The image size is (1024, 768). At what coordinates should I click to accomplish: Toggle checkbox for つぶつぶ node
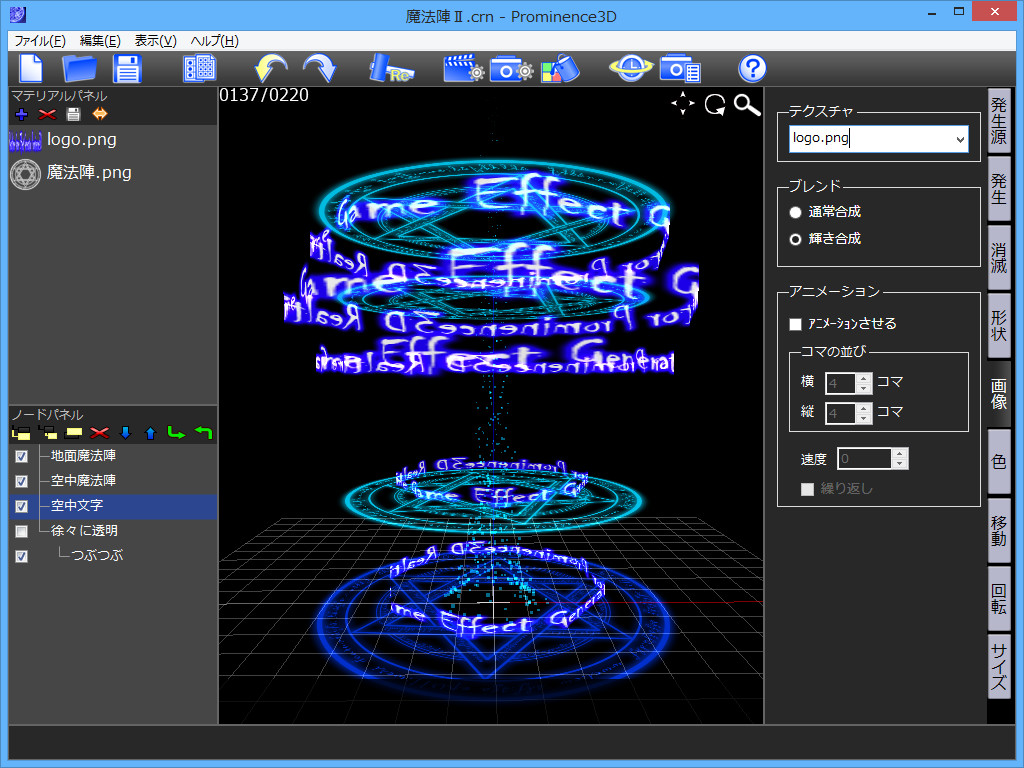pos(22,556)
